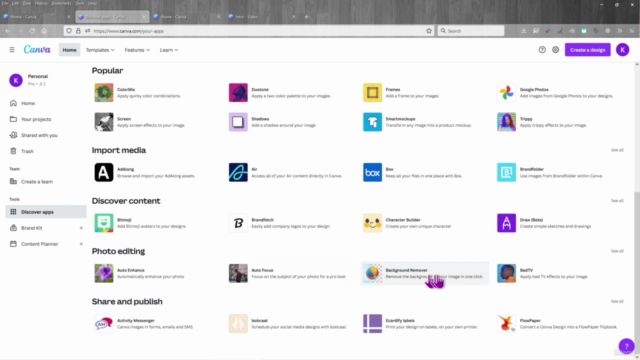The width and height of the screenshot is (640, 360).
Task: Open the Brandfetch app icon
Action: coord(238,223)
